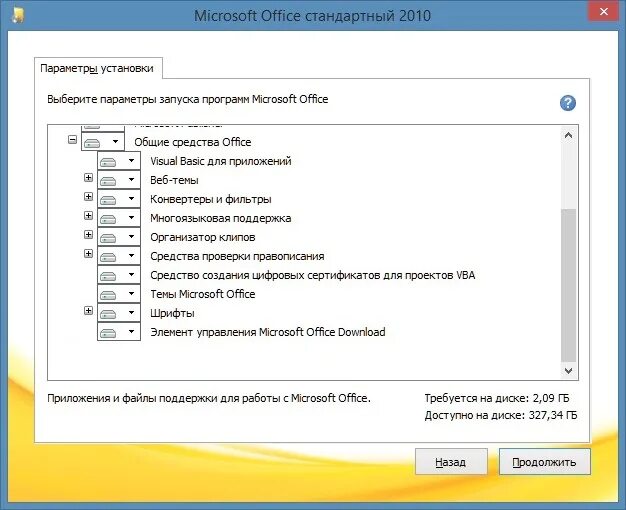The image size is (626, 510).
Task: Open install options dropdown for Общие средства Office
Action: tap(103, 142)
